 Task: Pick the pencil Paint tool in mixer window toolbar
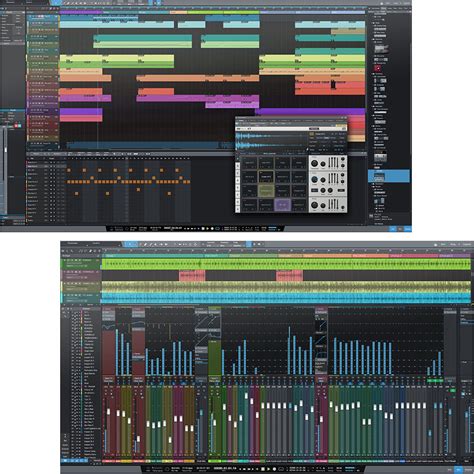tap(146, 244)
